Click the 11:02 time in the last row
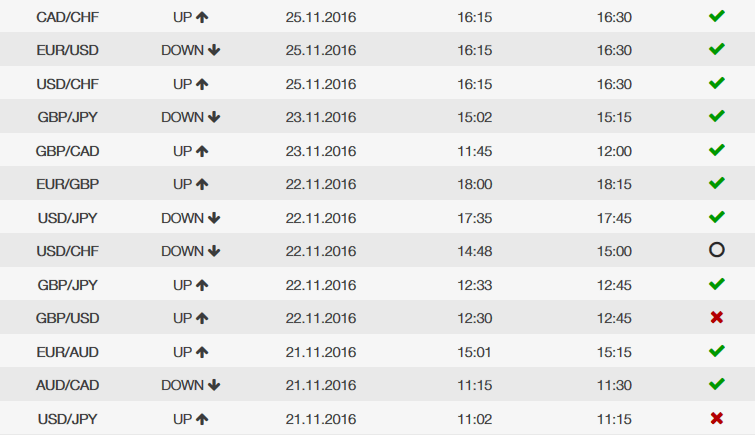This screenshot has height=435, width=755. (475, 419)
